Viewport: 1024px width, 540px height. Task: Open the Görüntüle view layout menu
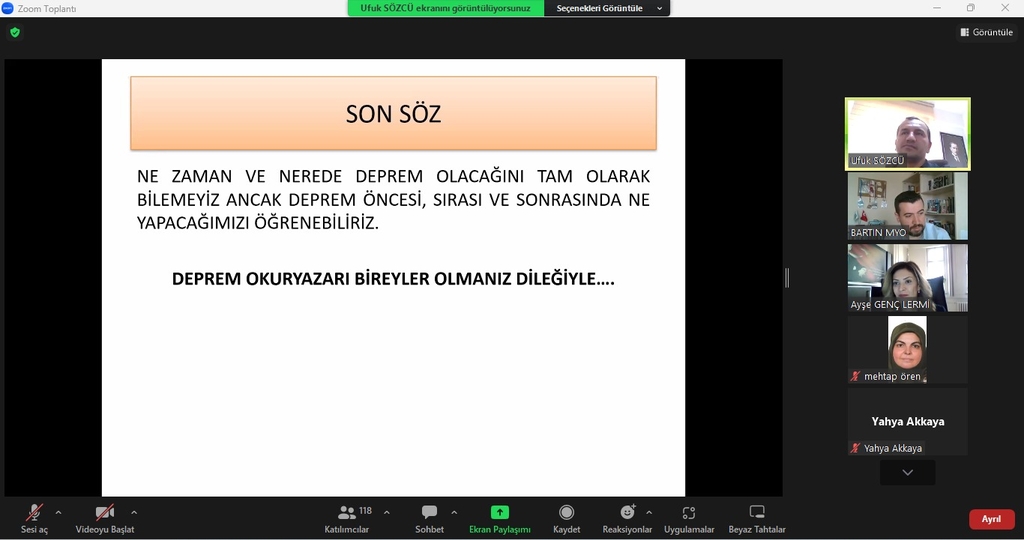coord(986,32)
